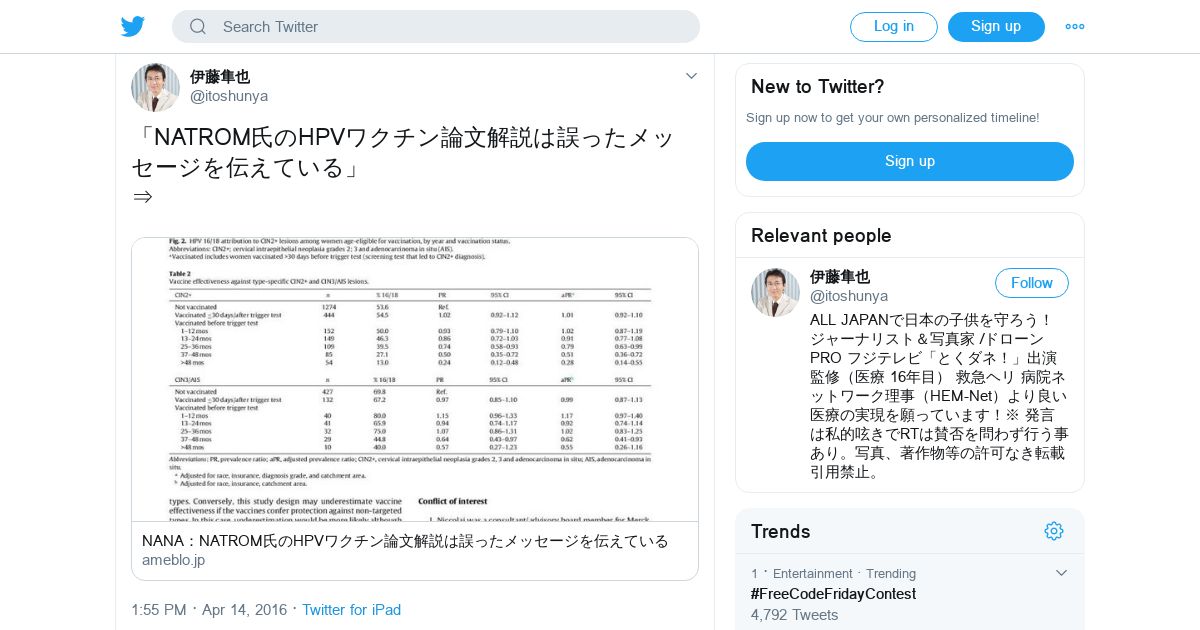Click the search magnifier icon
1200x630 pixels.
pyautogui.click(x=198, y=27)
